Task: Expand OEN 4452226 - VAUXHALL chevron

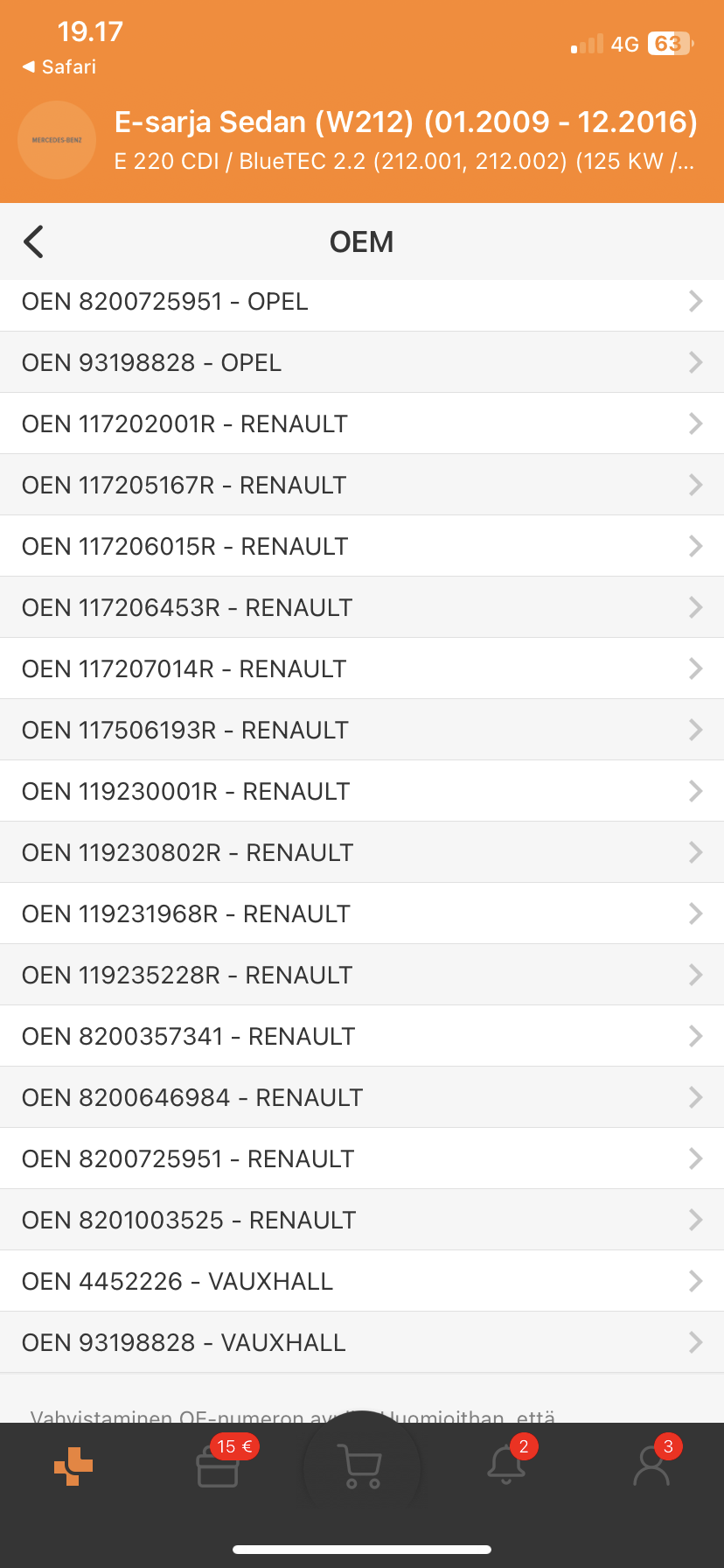Action: point(695,1281)
